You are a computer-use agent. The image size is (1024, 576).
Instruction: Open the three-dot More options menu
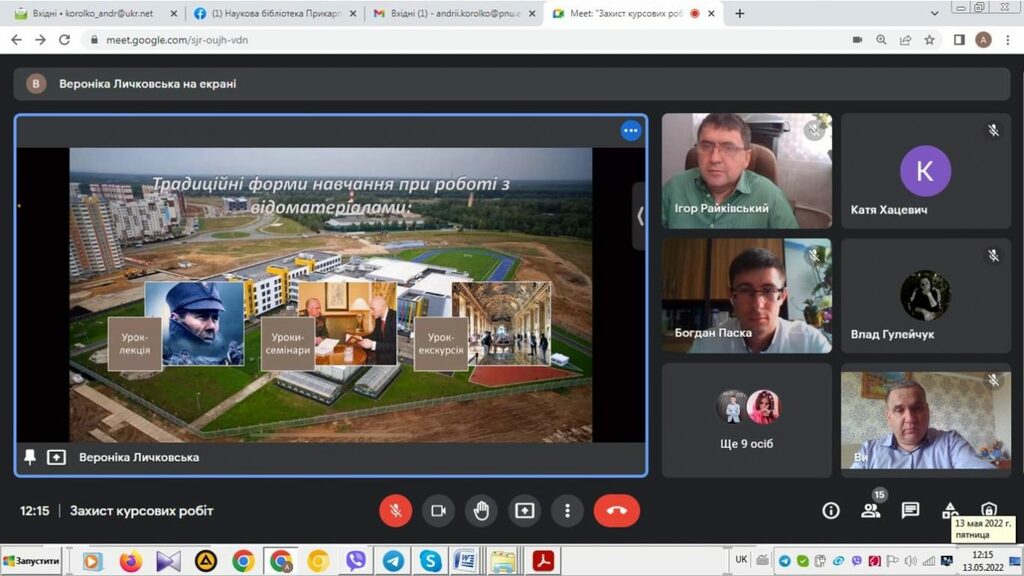pyautogui.click(x=567, y=510)
